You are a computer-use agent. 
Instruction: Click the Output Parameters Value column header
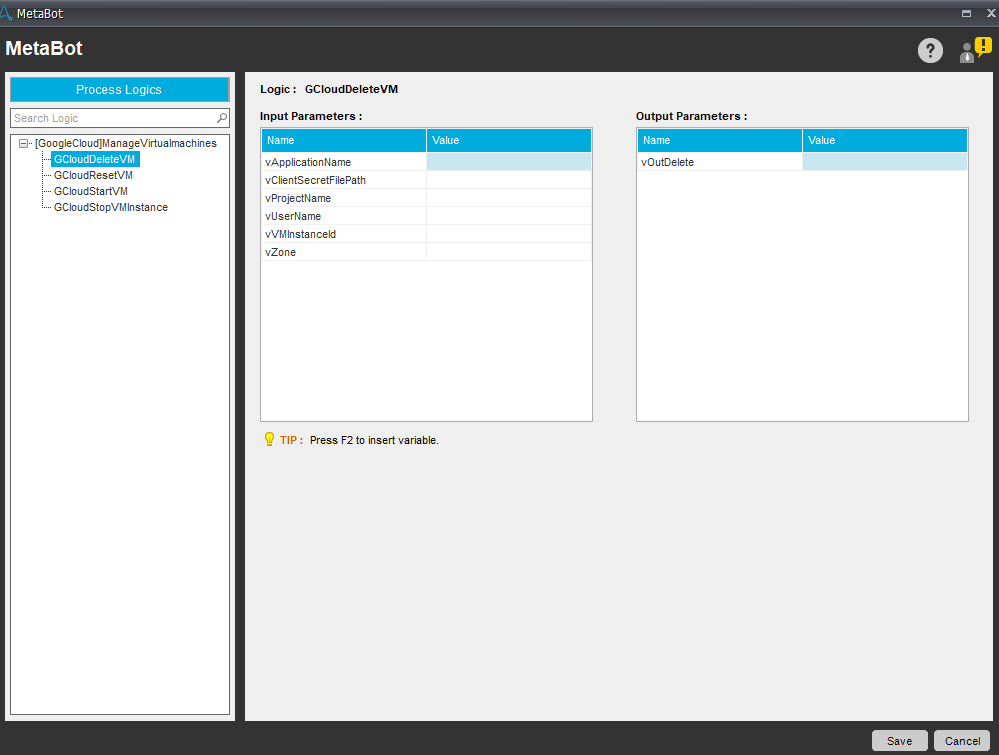tap(884, 140)
